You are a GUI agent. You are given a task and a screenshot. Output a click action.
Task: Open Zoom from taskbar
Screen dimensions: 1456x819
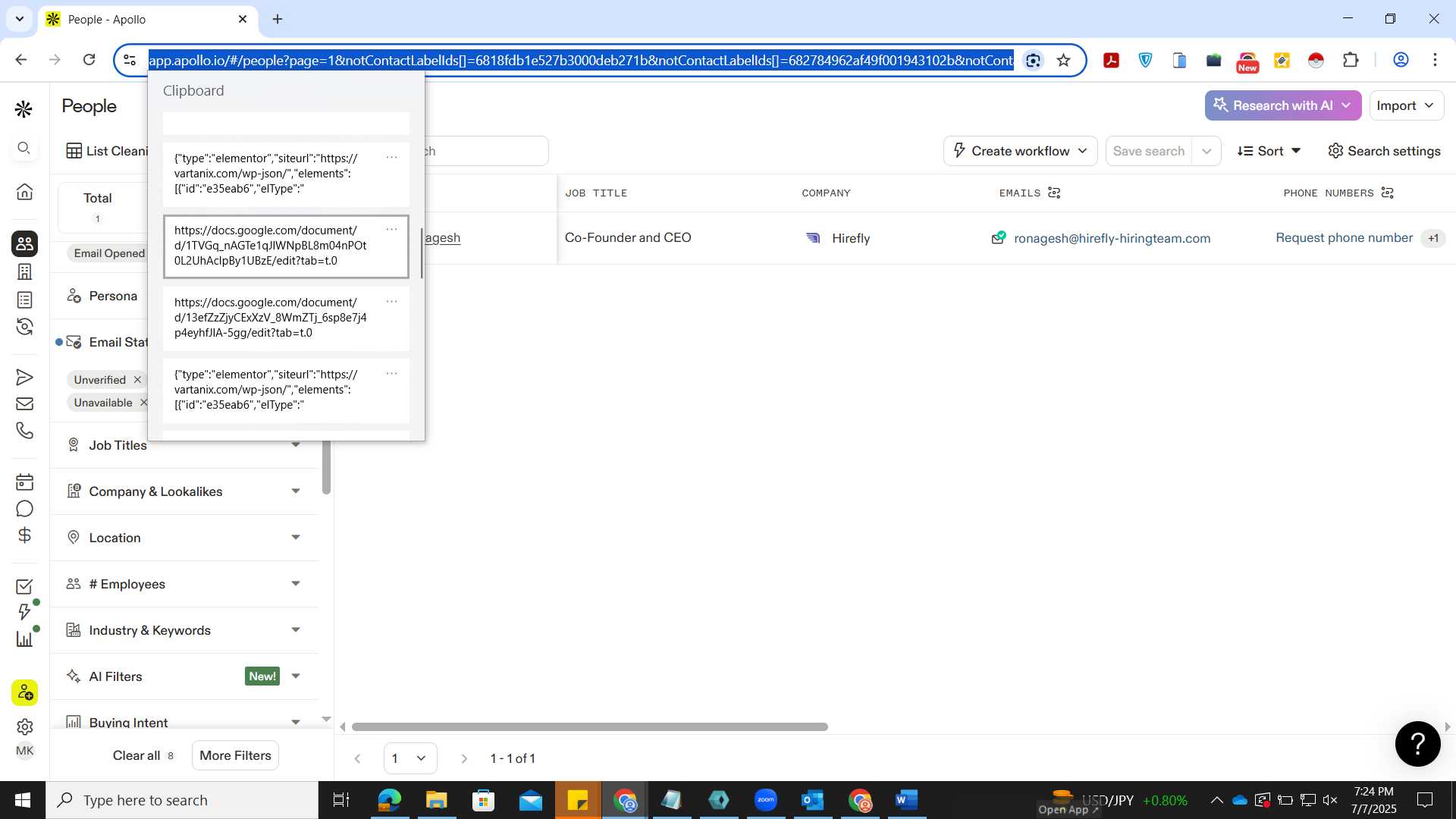tap(766, 800)
